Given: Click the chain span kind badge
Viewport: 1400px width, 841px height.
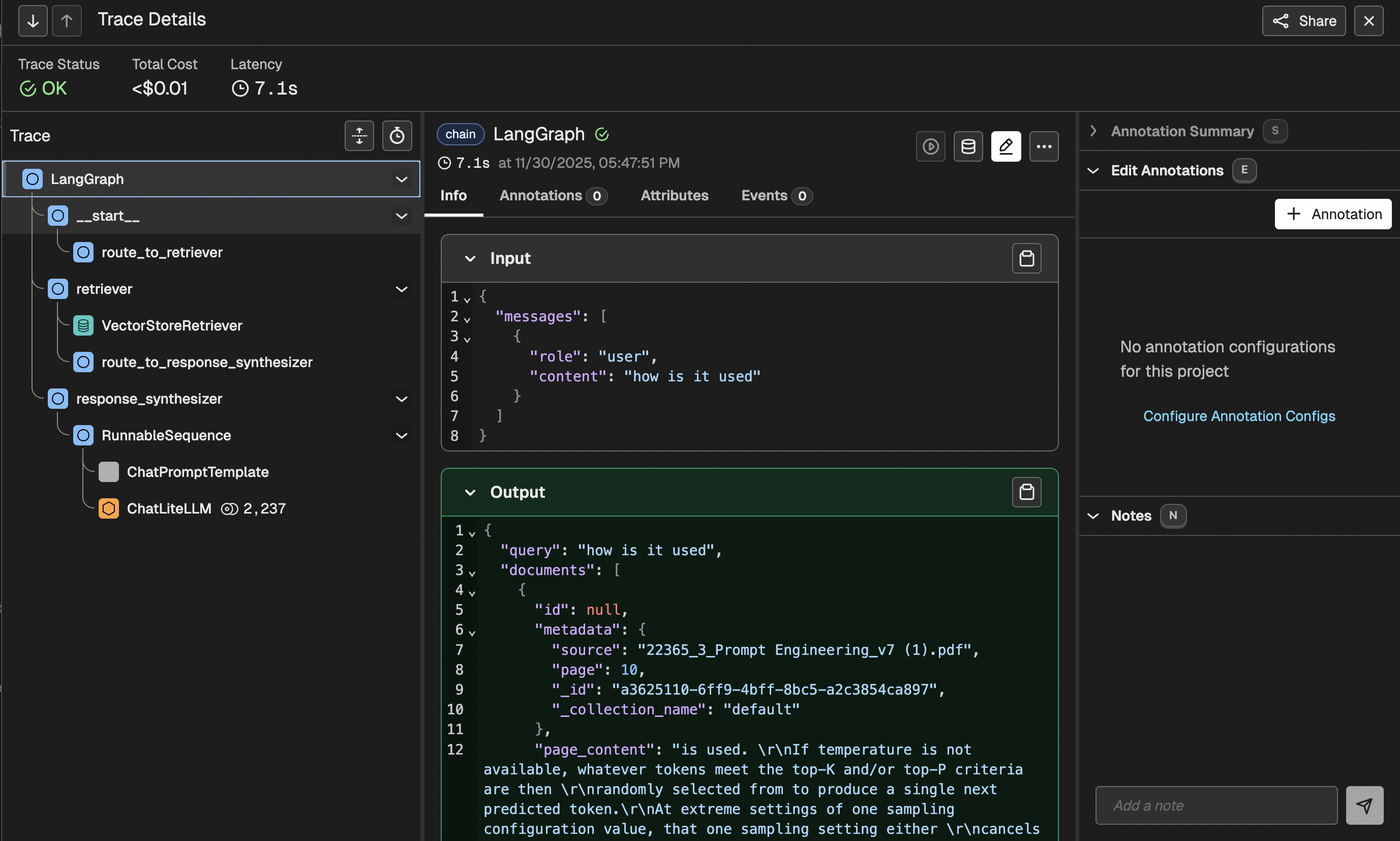Looking at the screenshot, I should click(x=460, y=134).
